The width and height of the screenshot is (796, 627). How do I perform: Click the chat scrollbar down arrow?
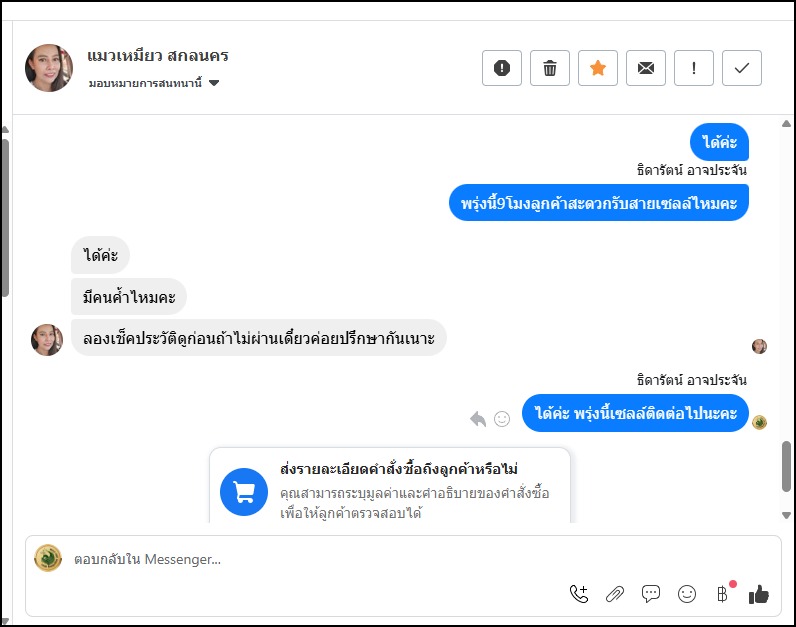tap(786, 515)
